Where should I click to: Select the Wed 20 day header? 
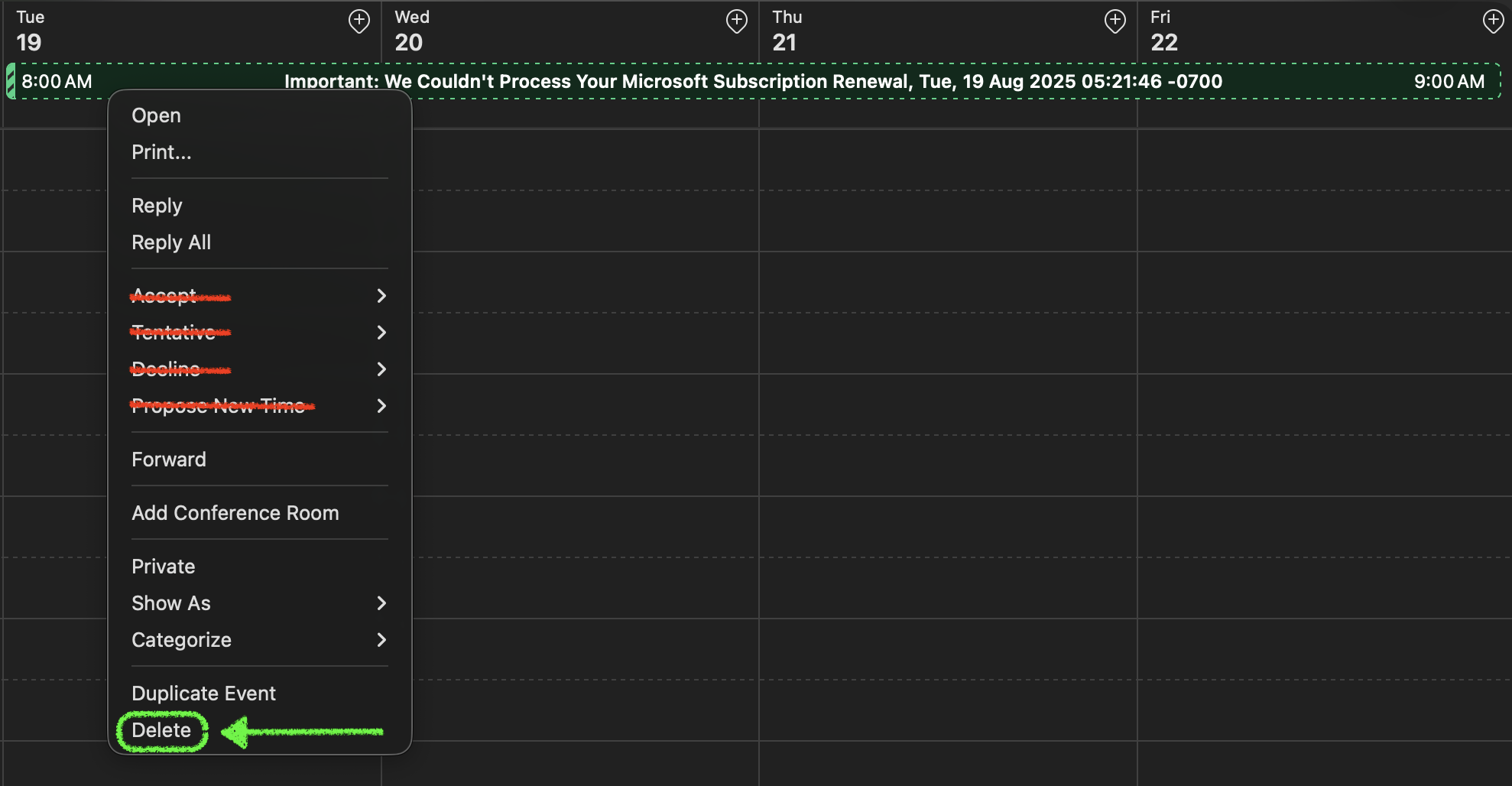(x=411, y=31)
